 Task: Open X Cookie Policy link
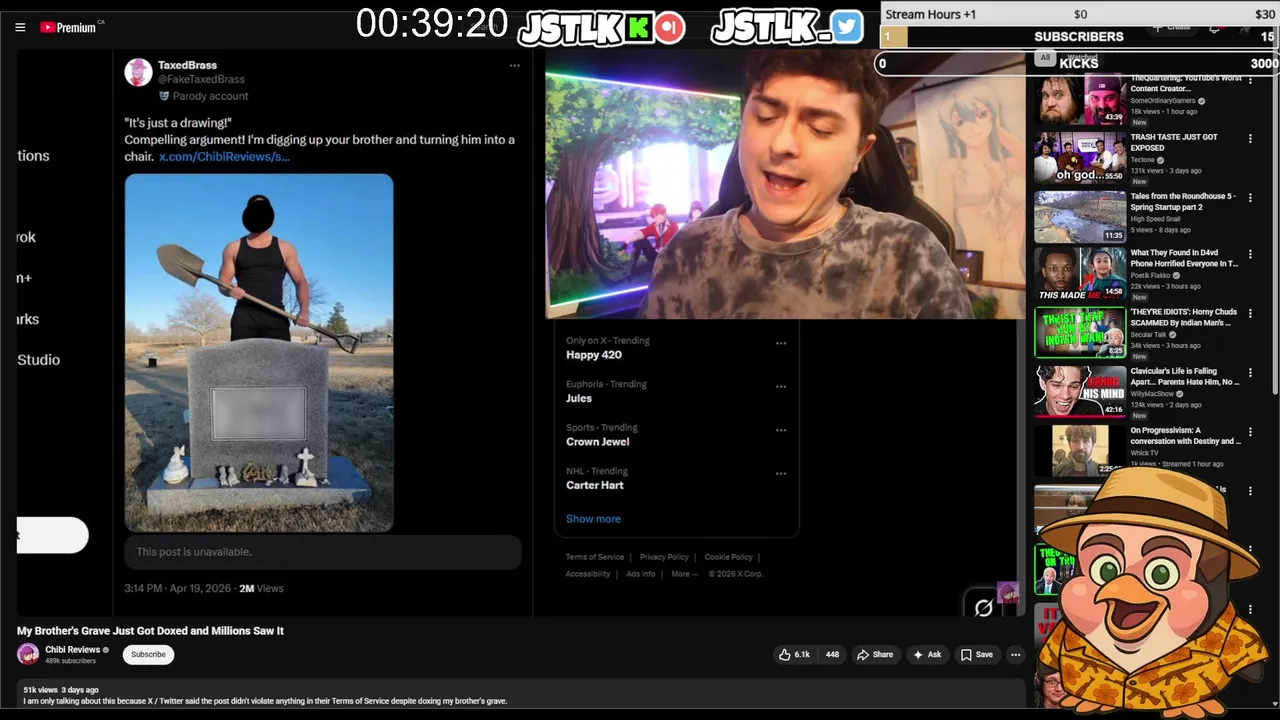(728, 557)
